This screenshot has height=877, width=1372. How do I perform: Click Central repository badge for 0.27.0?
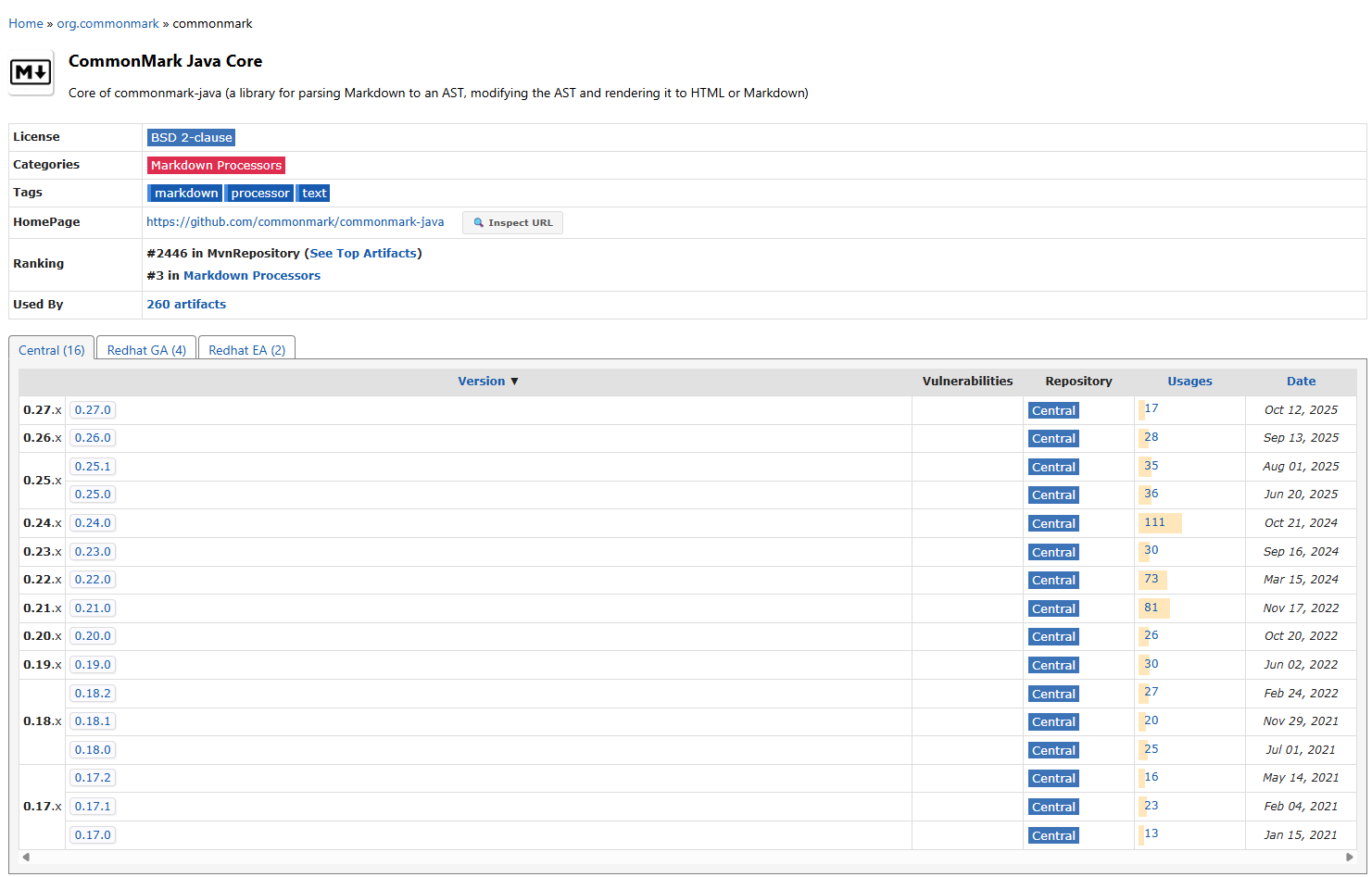click(x=1053, y=410)
